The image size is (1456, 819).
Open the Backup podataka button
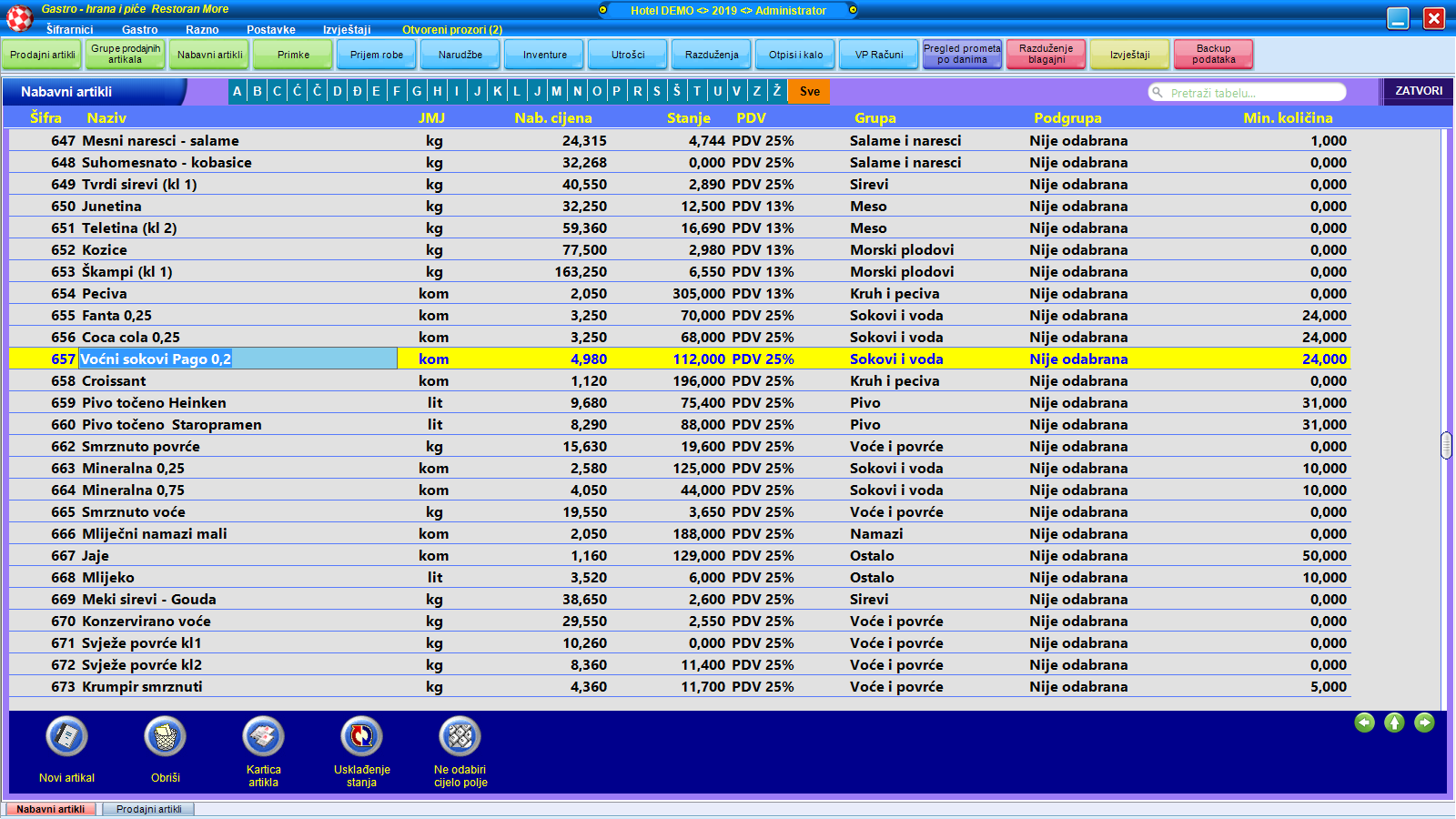point(1213,55)
